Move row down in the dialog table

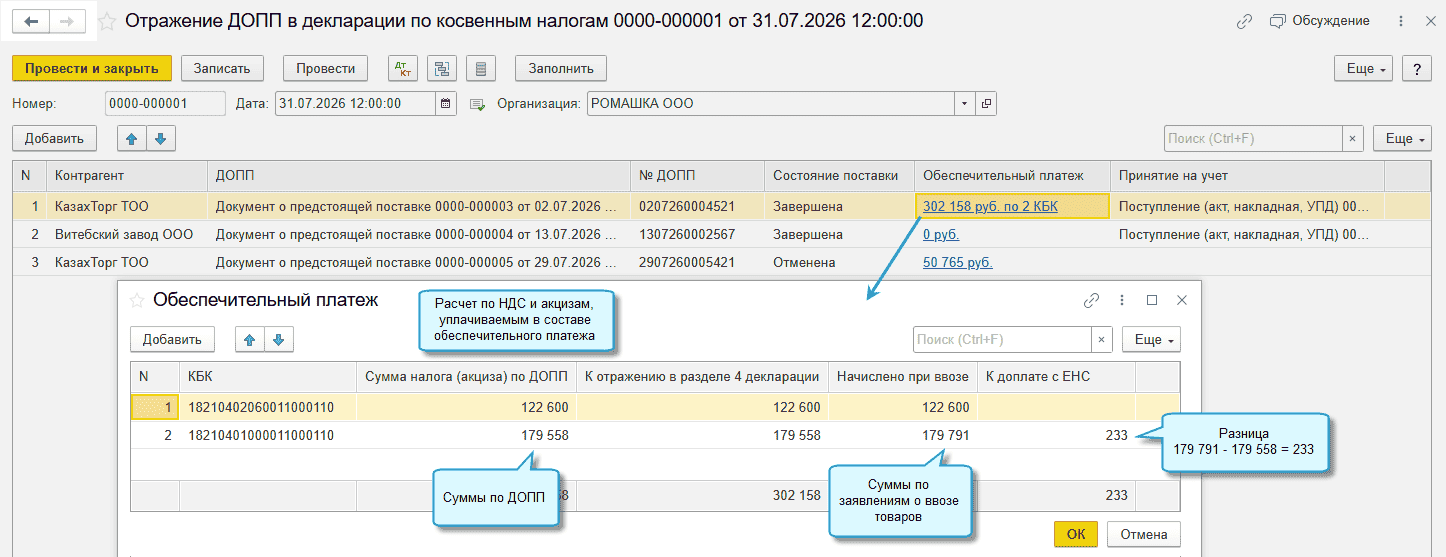tap(279, 339)
